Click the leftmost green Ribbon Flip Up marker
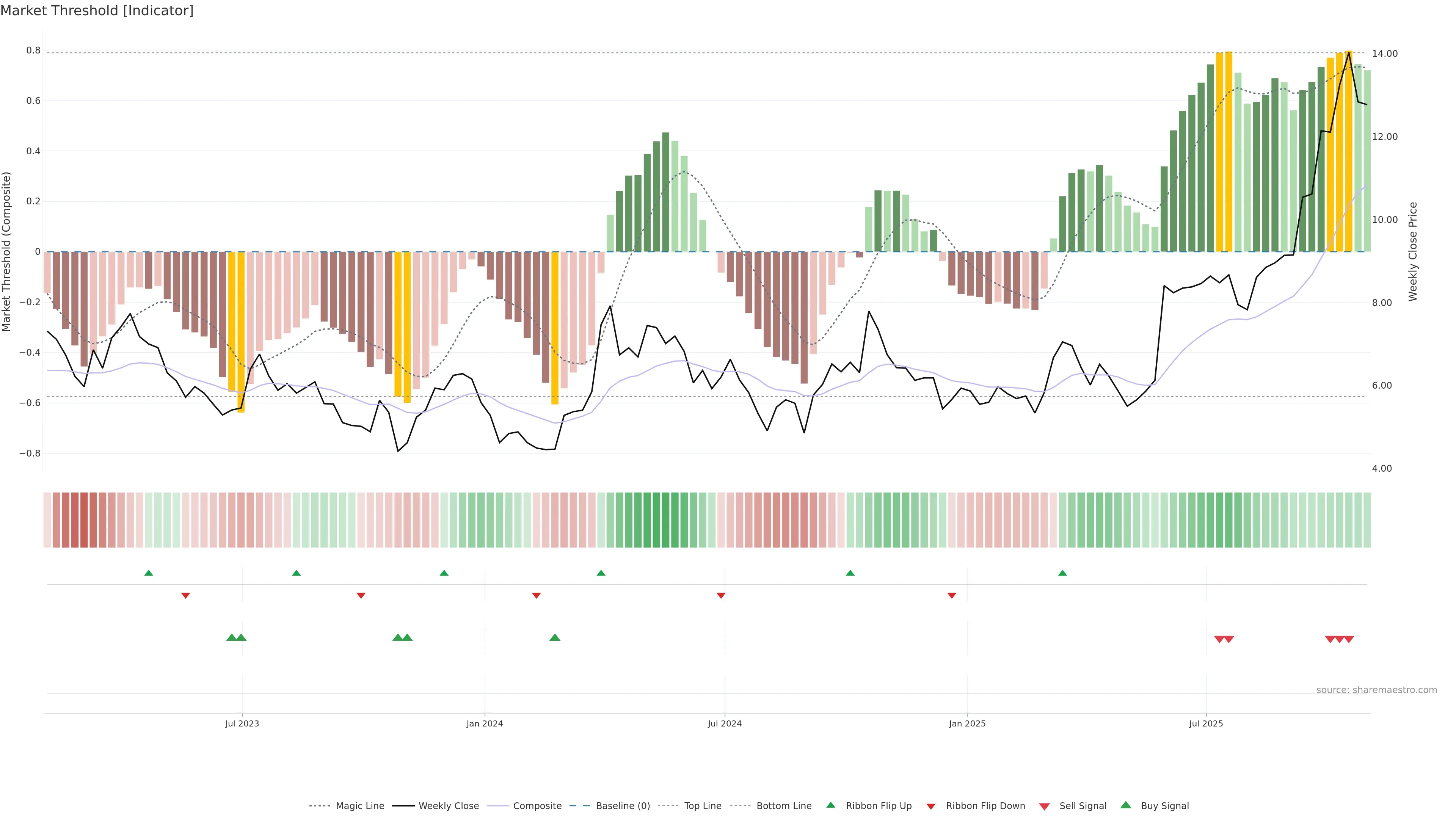 pos(149,573)
